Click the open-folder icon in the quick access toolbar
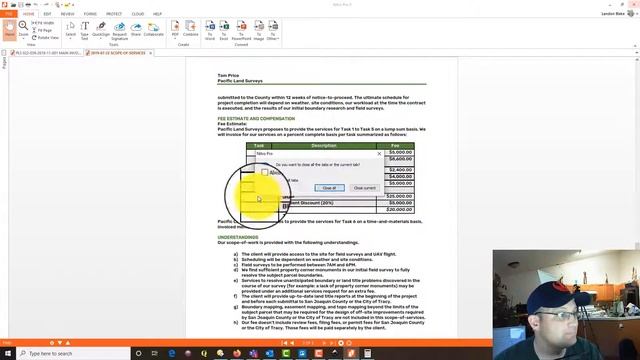 13,4
